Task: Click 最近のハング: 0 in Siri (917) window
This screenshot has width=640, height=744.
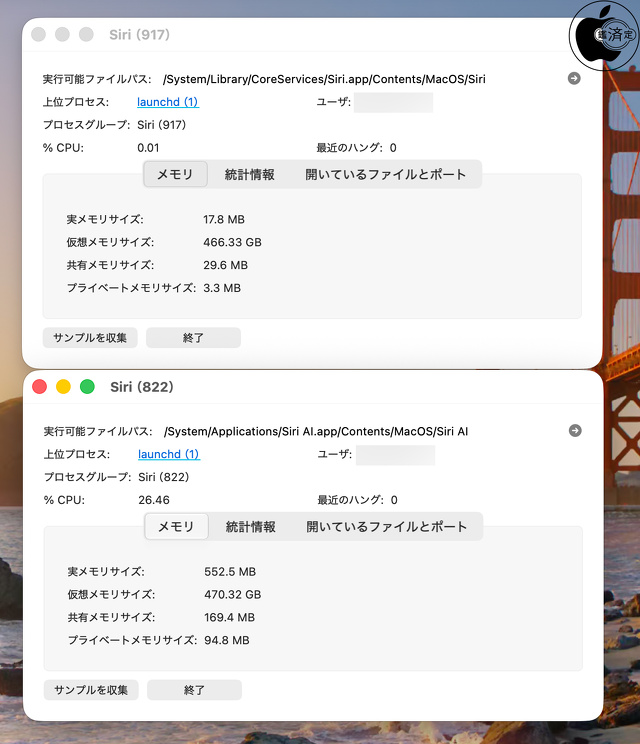Action: [x=356, y=148]
